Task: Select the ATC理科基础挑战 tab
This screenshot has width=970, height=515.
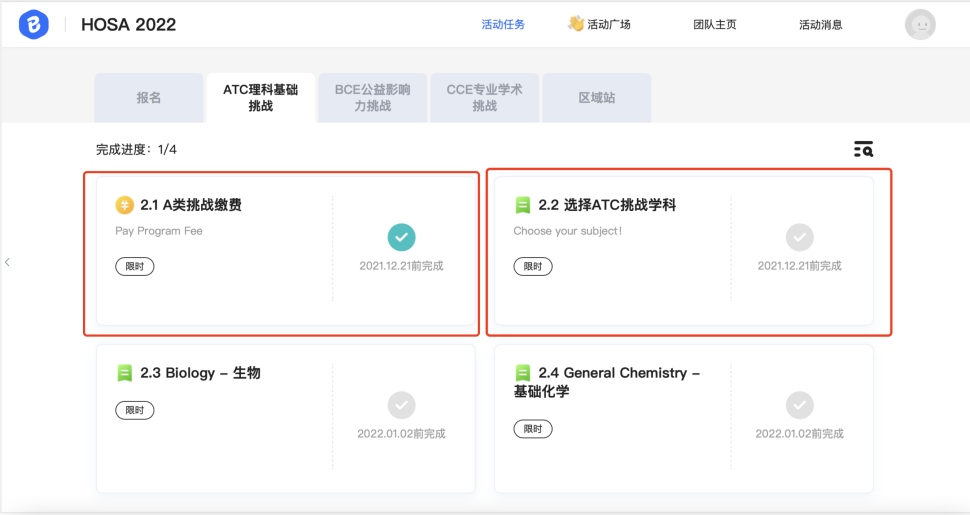Action: 260,98
